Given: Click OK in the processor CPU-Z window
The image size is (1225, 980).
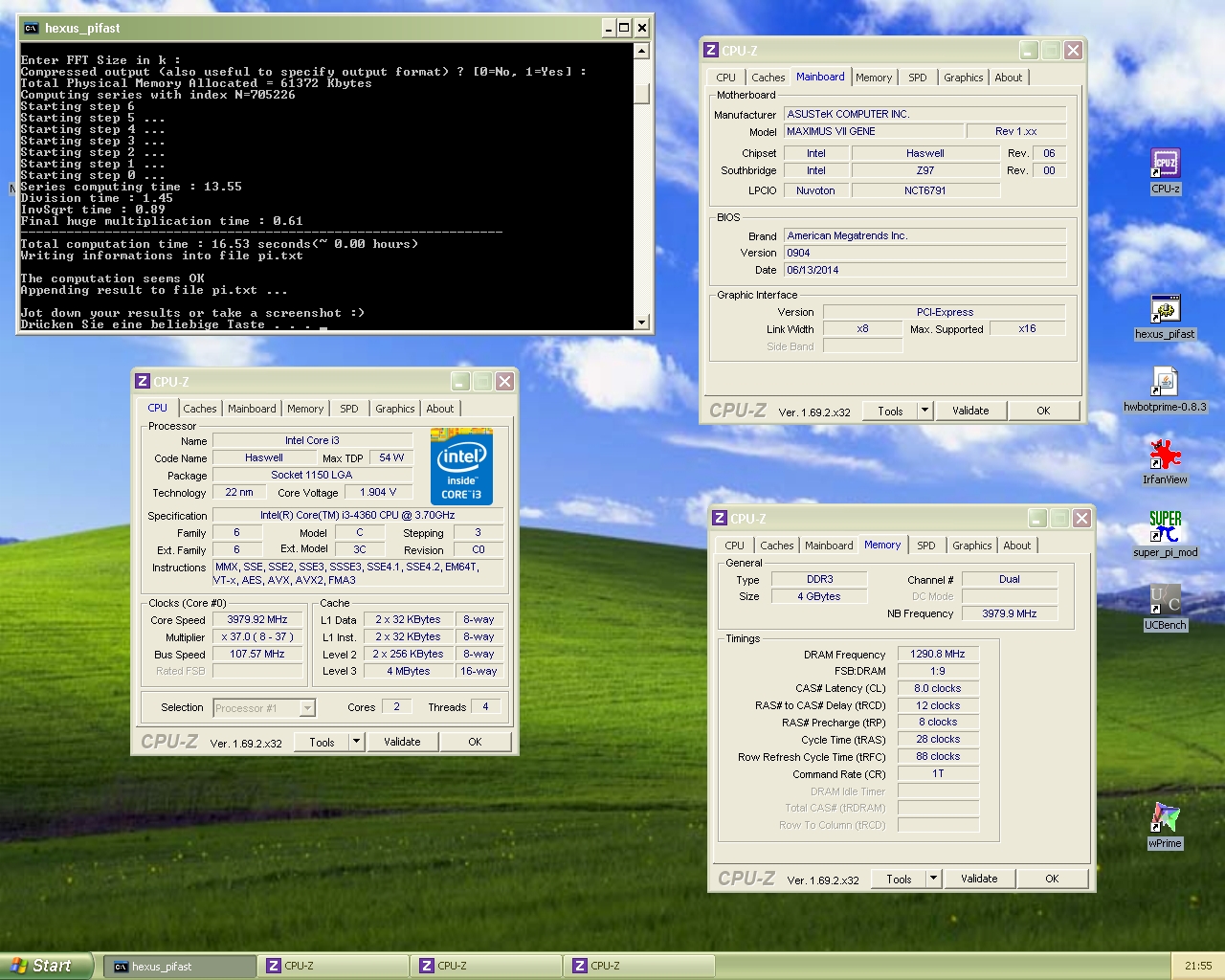Looking at the screenshot, I should pos(475,743).
